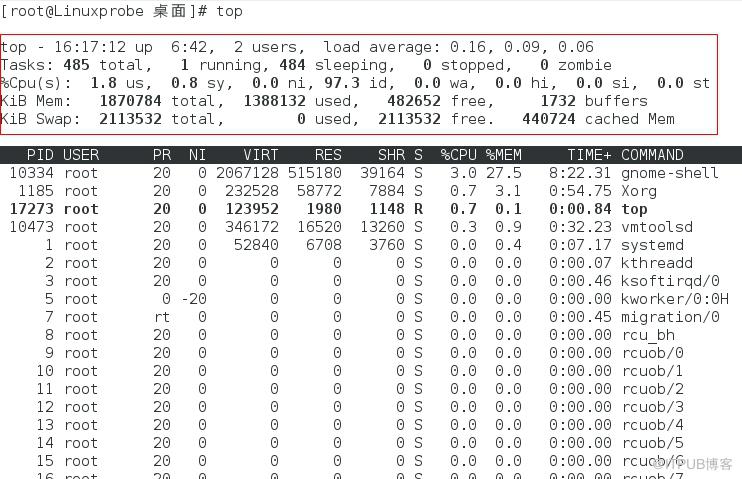Image resolution: width=742 pixels, height=479 pixels.
Task: Click the rcuob/4 command name
Action: pyautogui.click(x=652, y=425)
